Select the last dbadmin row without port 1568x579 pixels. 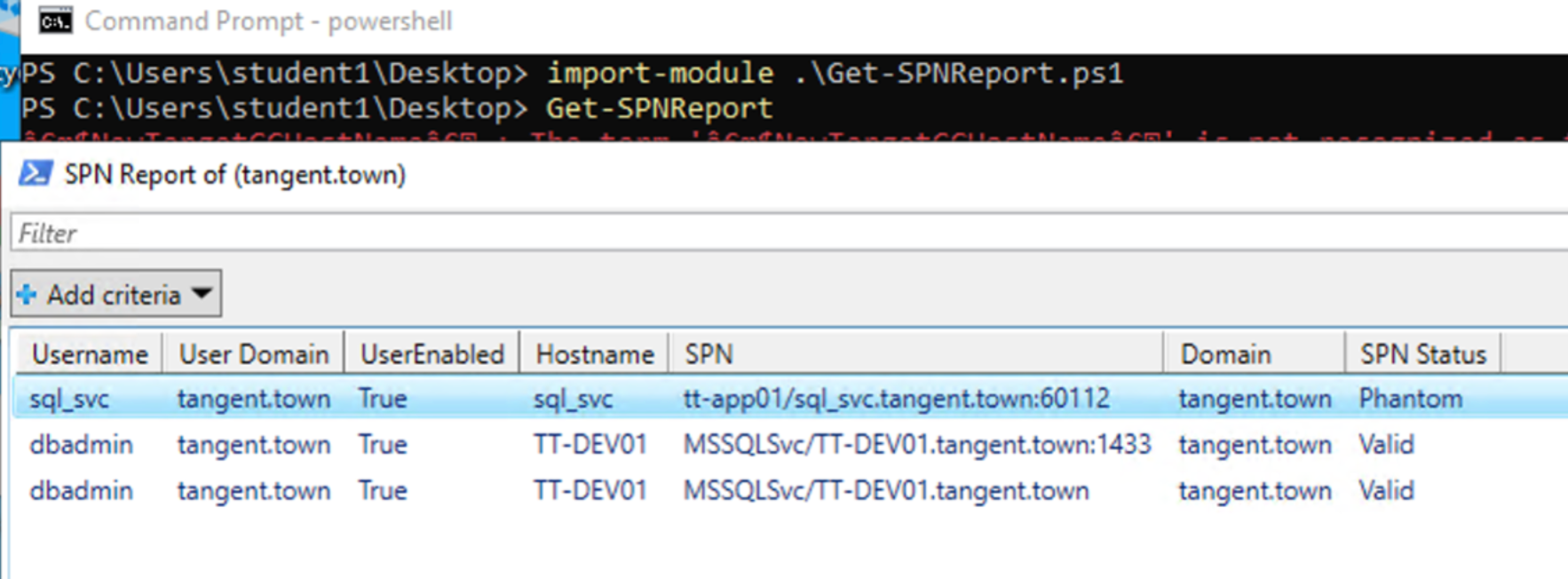(81, 490)
